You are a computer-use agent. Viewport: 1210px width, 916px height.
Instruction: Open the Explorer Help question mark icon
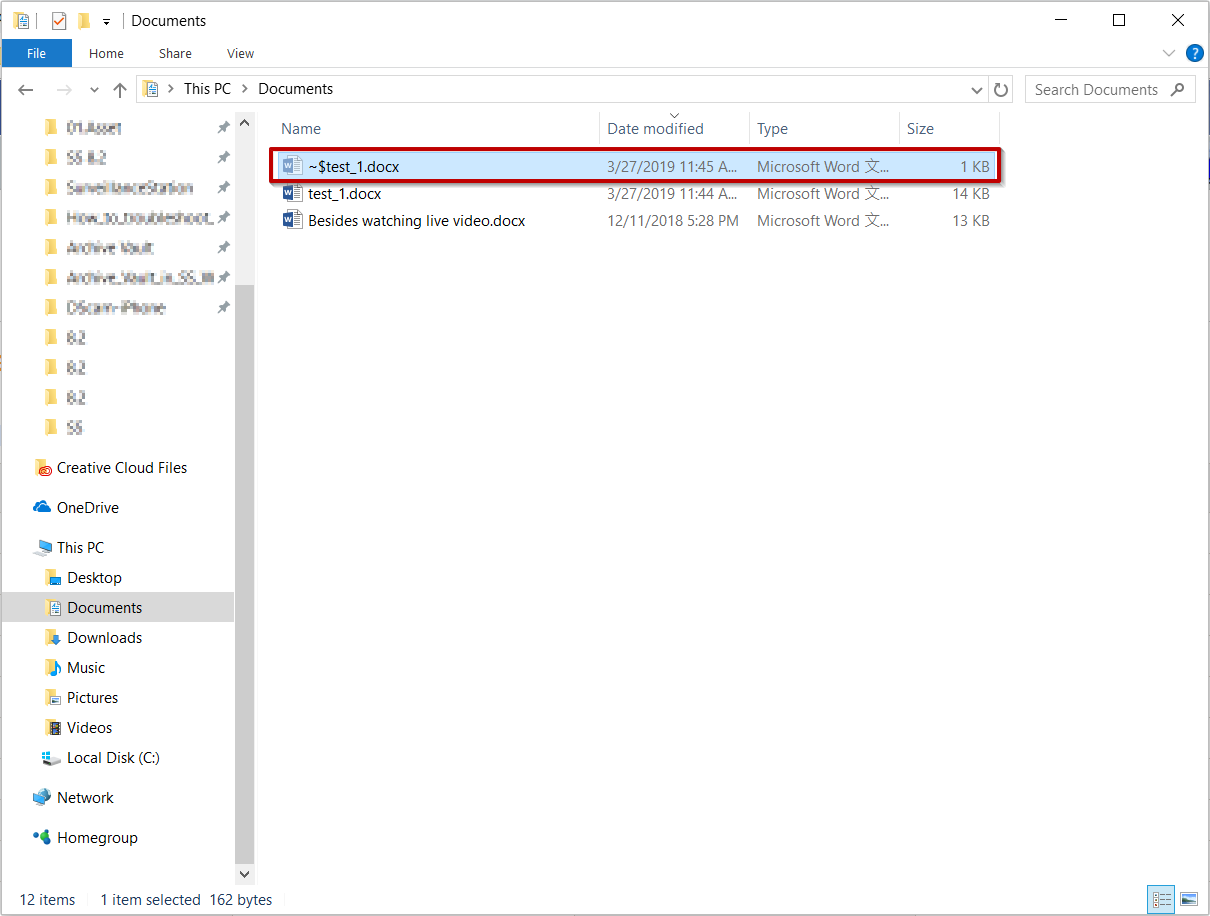(1194, 53)
